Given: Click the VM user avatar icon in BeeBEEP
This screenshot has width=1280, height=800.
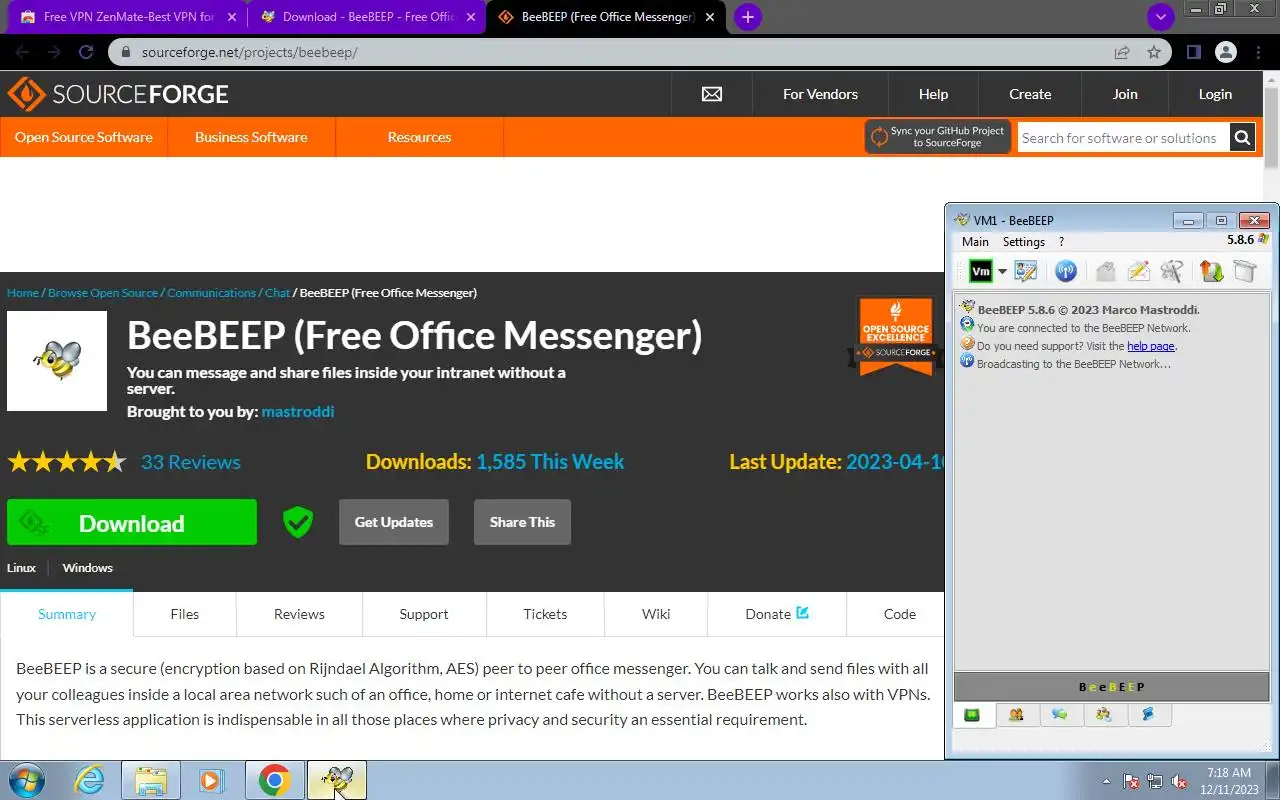Looking at the screenshot, I should pyautogui.click(x=980, y=271).
